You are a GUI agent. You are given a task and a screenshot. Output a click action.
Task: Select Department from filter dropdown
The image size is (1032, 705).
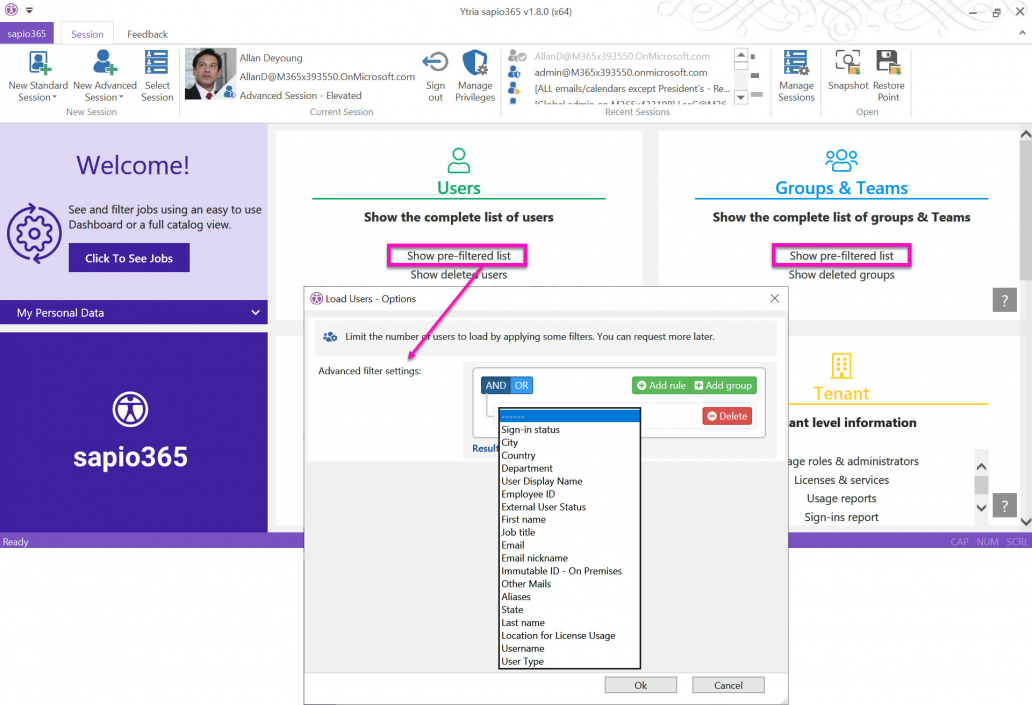tap(569, 468)
